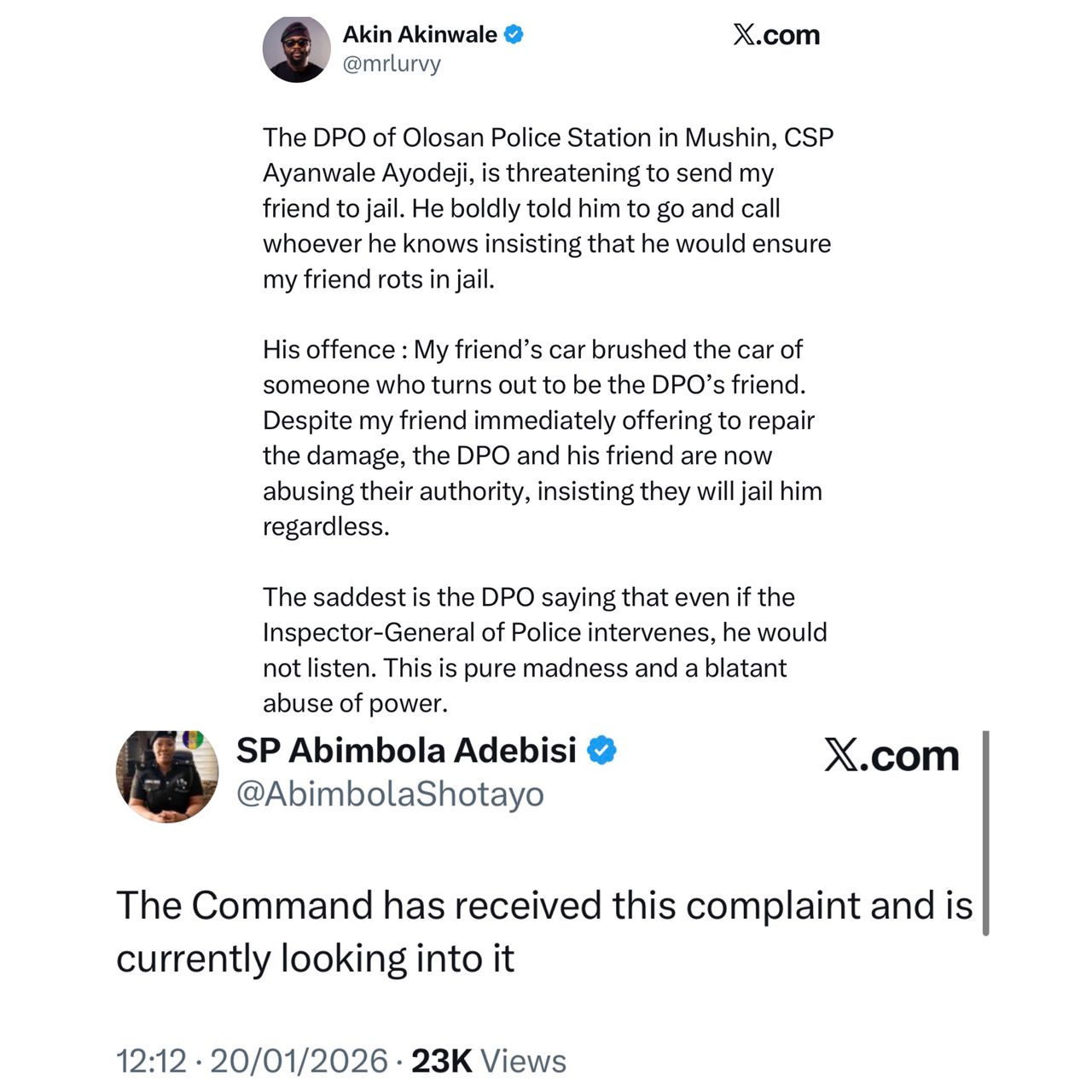Open the @AbimbolaShotayo handle
The height and width of the screenshot is (1092, 1092).
[390, 794]
